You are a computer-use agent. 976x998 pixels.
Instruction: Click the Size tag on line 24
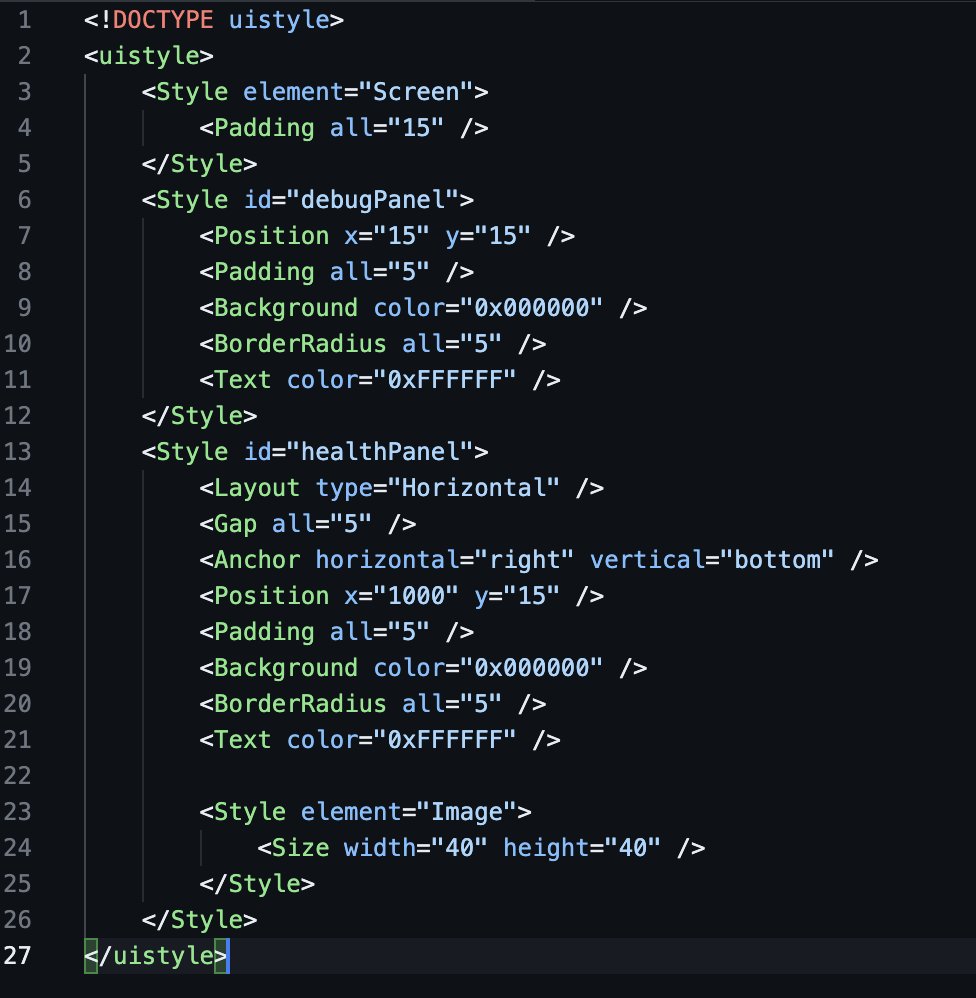tap(300, 848)
